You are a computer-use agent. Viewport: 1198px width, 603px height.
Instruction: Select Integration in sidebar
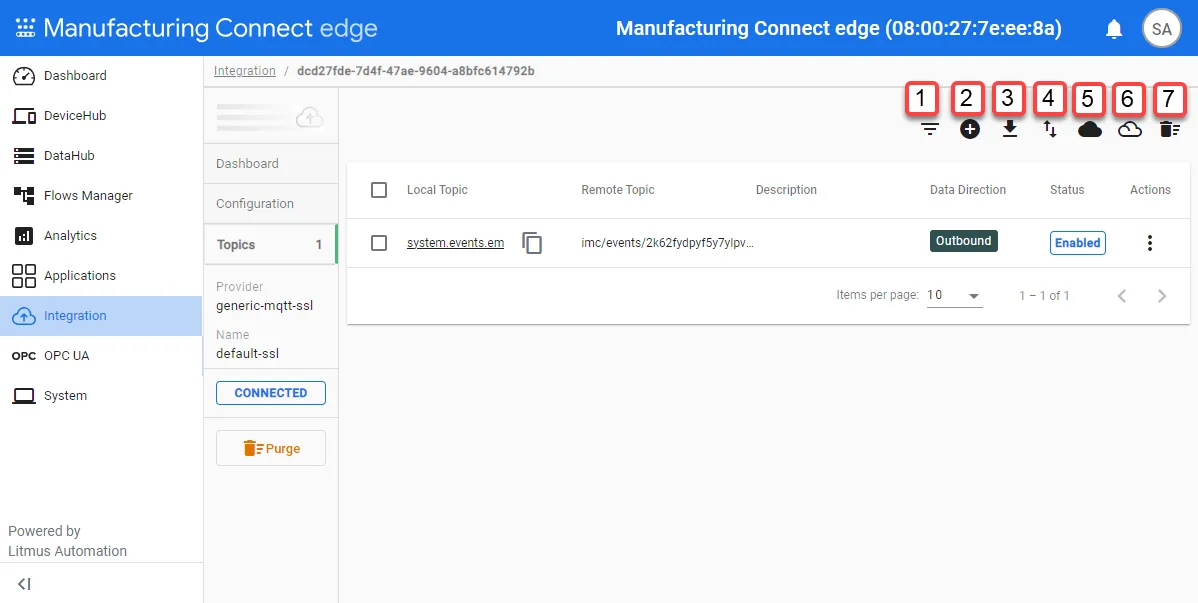coord(101,316)
